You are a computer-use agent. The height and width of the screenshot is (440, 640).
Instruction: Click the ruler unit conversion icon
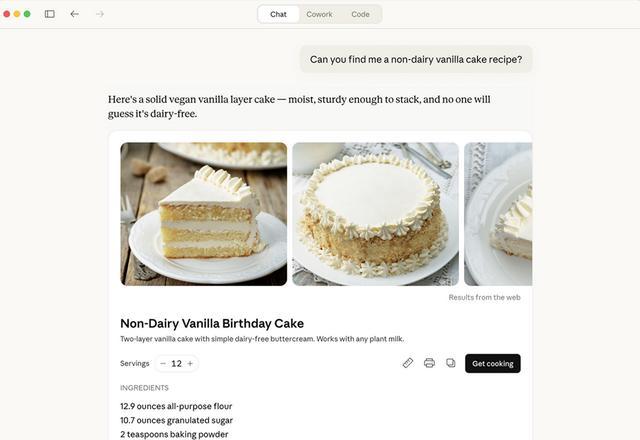click(408, 363)
